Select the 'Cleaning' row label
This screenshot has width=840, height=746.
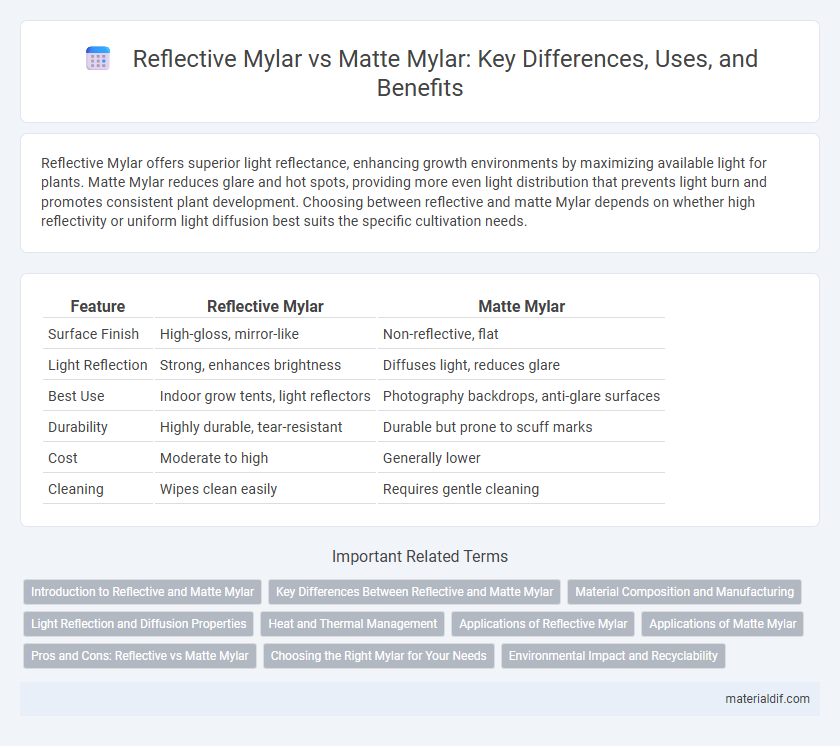click(76, 489)
